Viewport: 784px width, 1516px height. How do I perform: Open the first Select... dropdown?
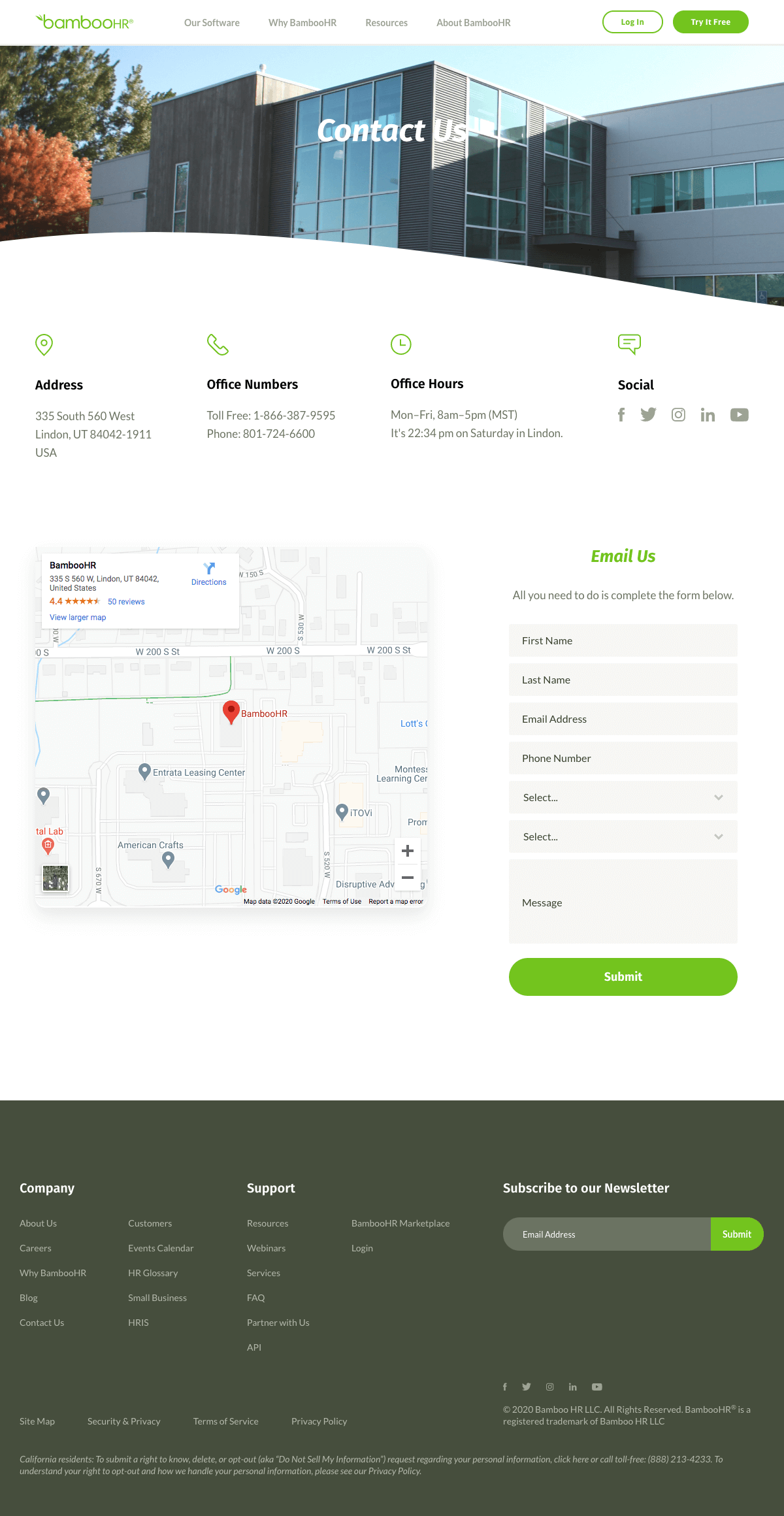click(623, 797)
